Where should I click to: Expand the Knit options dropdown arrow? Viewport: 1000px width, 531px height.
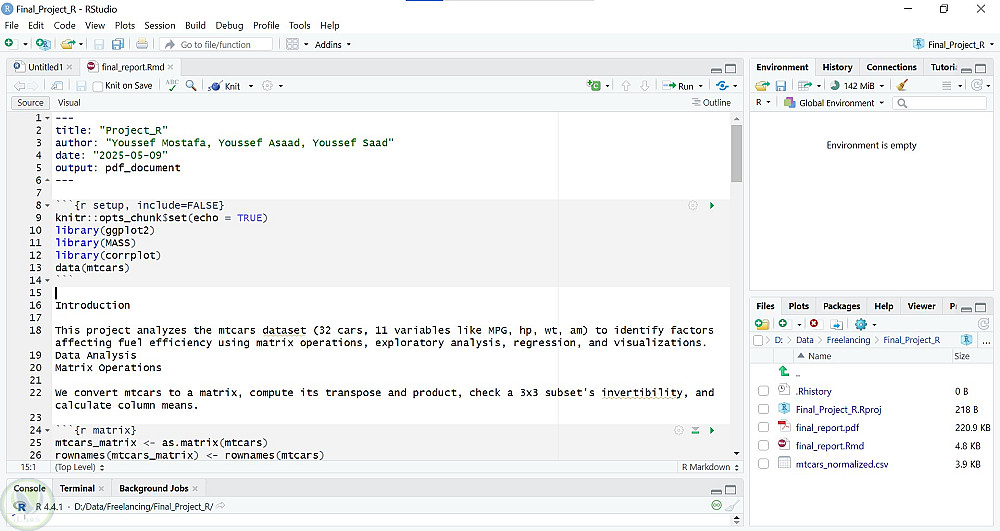[x=251, y=86]
